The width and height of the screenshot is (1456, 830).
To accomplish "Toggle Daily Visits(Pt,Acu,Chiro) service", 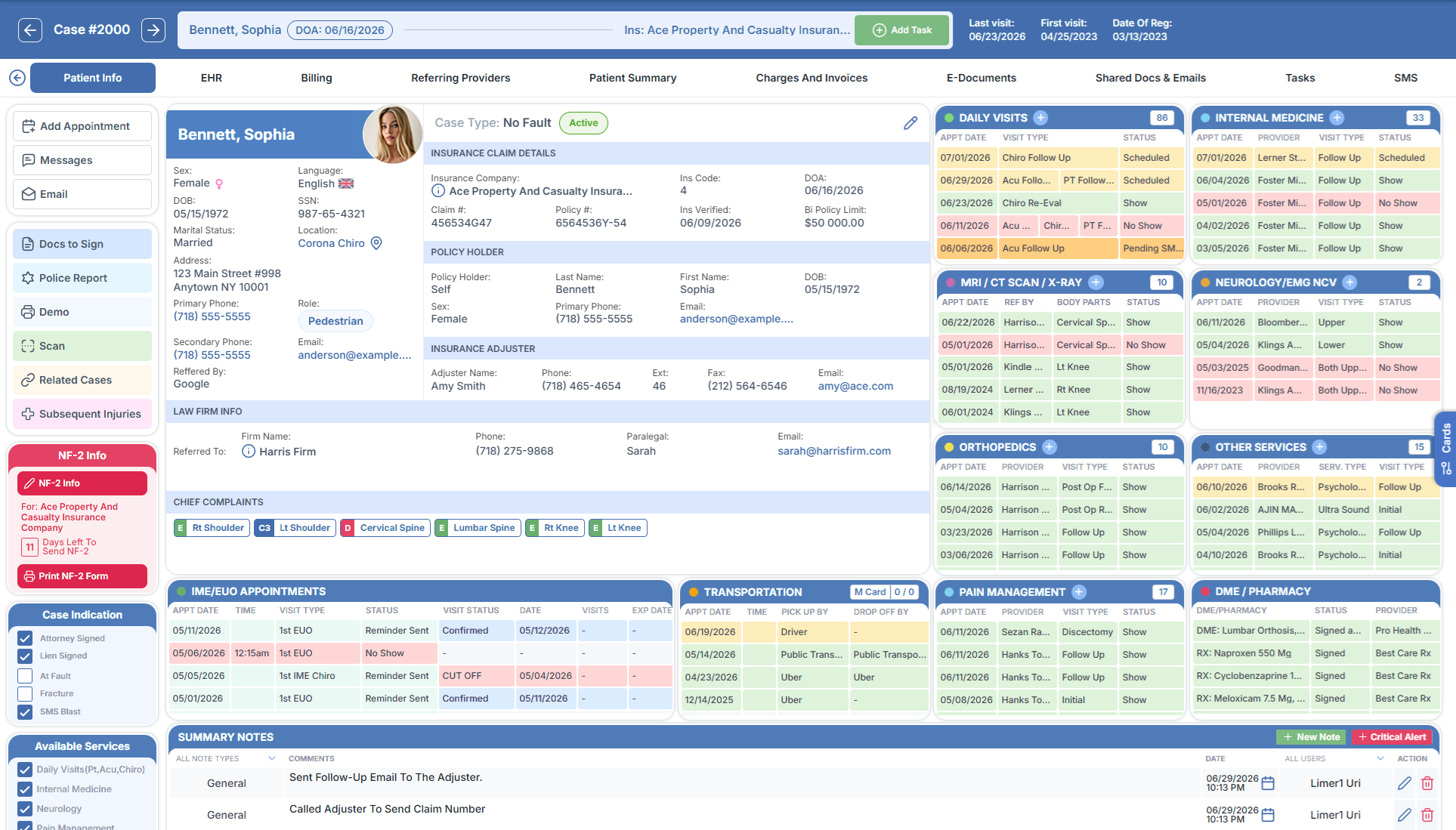I will tap(25, 770).
